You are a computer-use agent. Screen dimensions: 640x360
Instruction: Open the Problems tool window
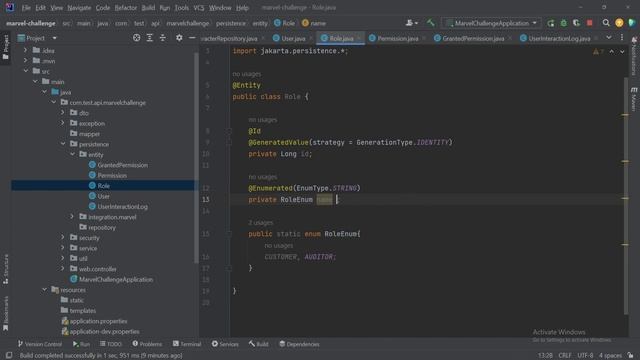(147, 344)
